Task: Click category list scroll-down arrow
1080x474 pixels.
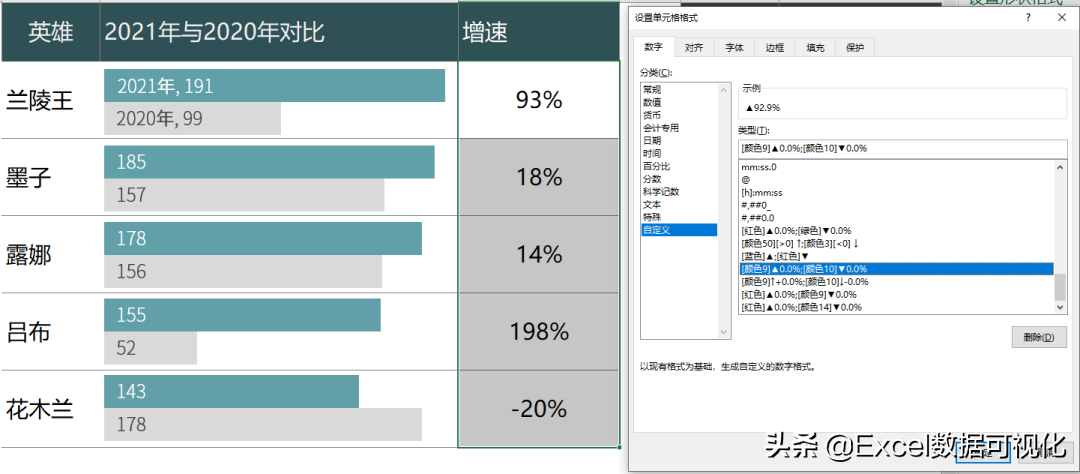Action: click(723, 332)
